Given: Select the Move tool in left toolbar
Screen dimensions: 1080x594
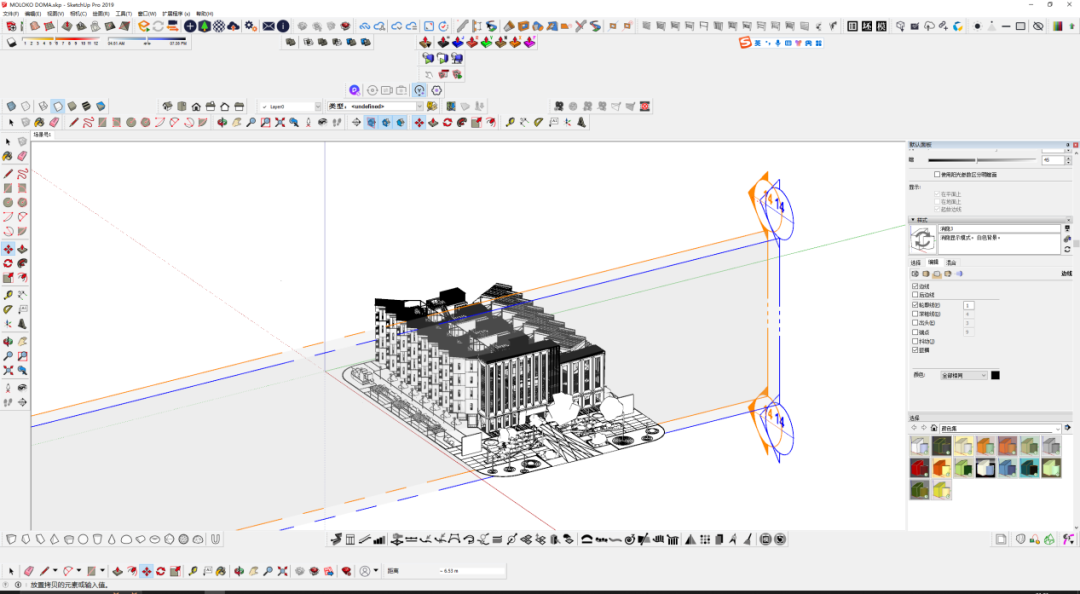Looking at the screenshot, I should [8, 249].
